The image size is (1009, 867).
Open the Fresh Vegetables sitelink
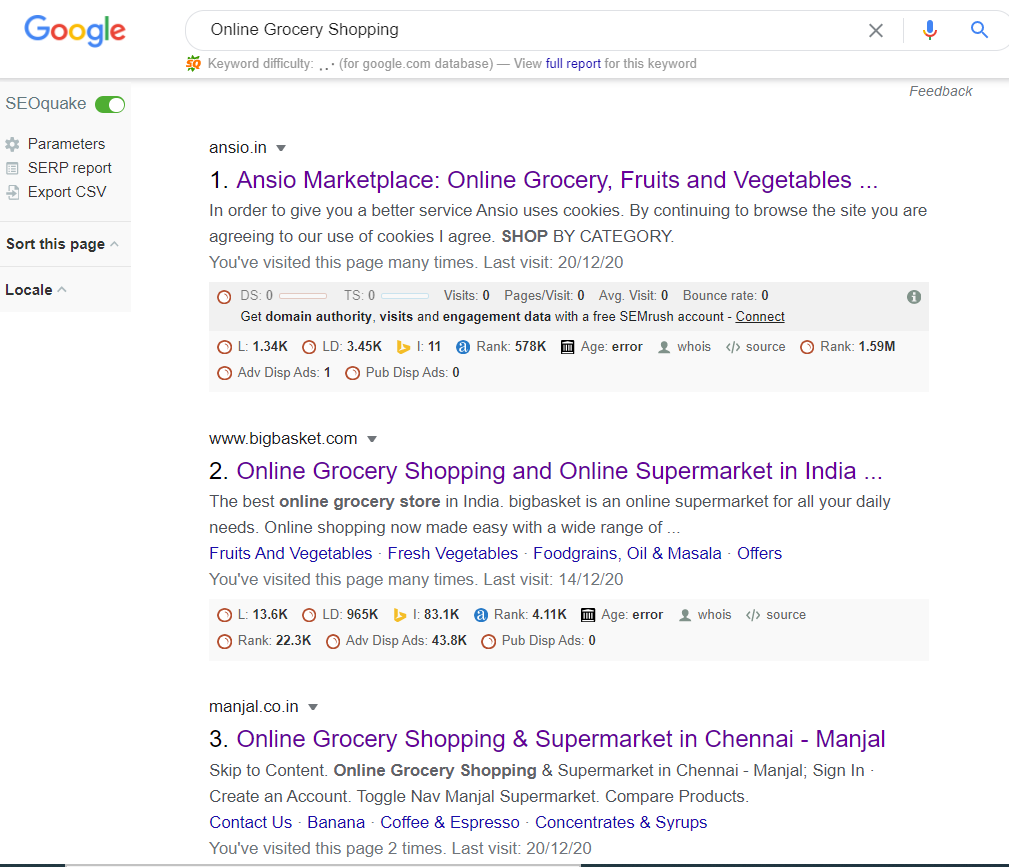[x=452, y=554]
